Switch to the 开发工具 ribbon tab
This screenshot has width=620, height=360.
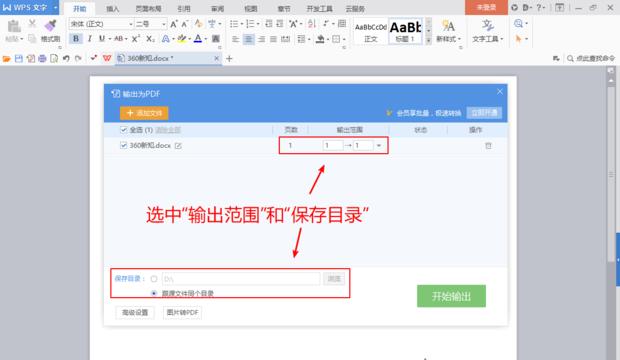(319, 8)
